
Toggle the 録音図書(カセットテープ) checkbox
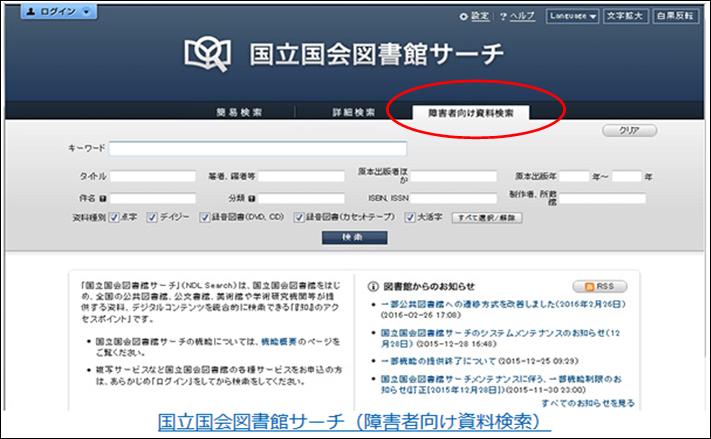[x=299, y=218]
